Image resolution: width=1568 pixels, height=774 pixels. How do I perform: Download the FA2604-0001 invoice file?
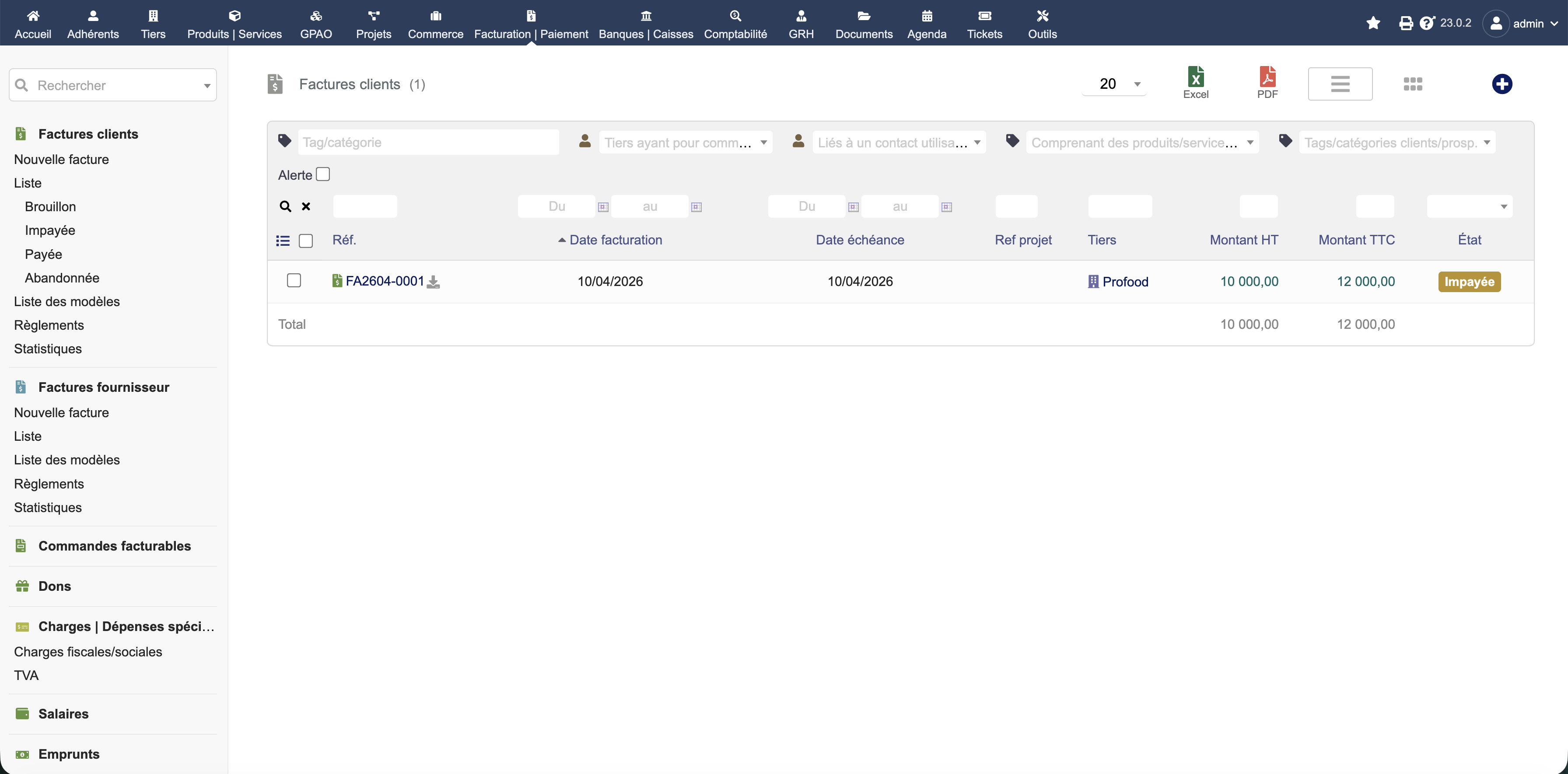pyautogui.click(x=433, y=282)
